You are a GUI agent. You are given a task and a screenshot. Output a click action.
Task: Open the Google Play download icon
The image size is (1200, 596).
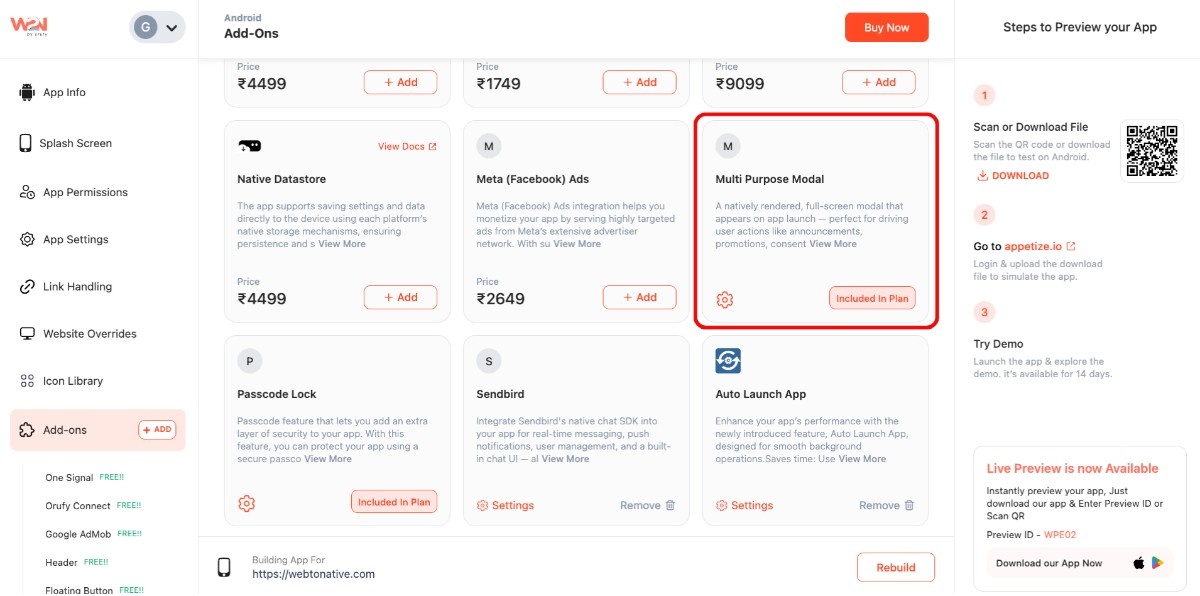[x=1158, y=563]
